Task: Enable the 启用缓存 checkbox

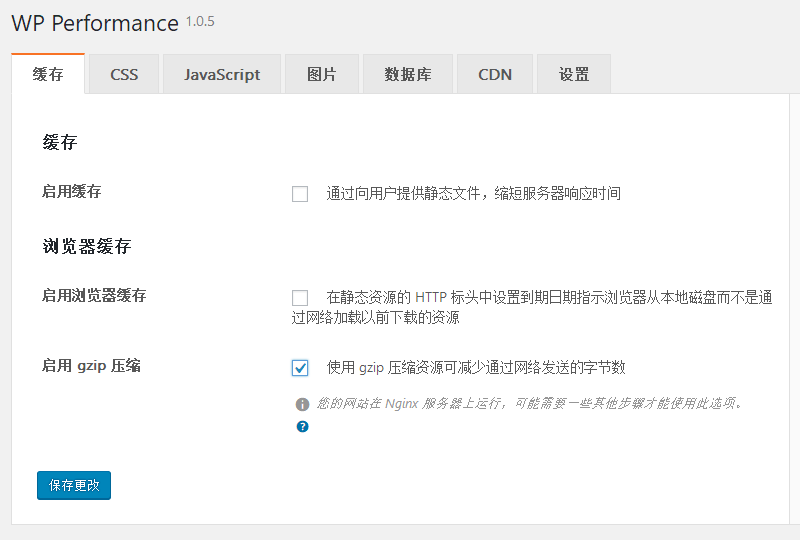Action: click(300, 194)
